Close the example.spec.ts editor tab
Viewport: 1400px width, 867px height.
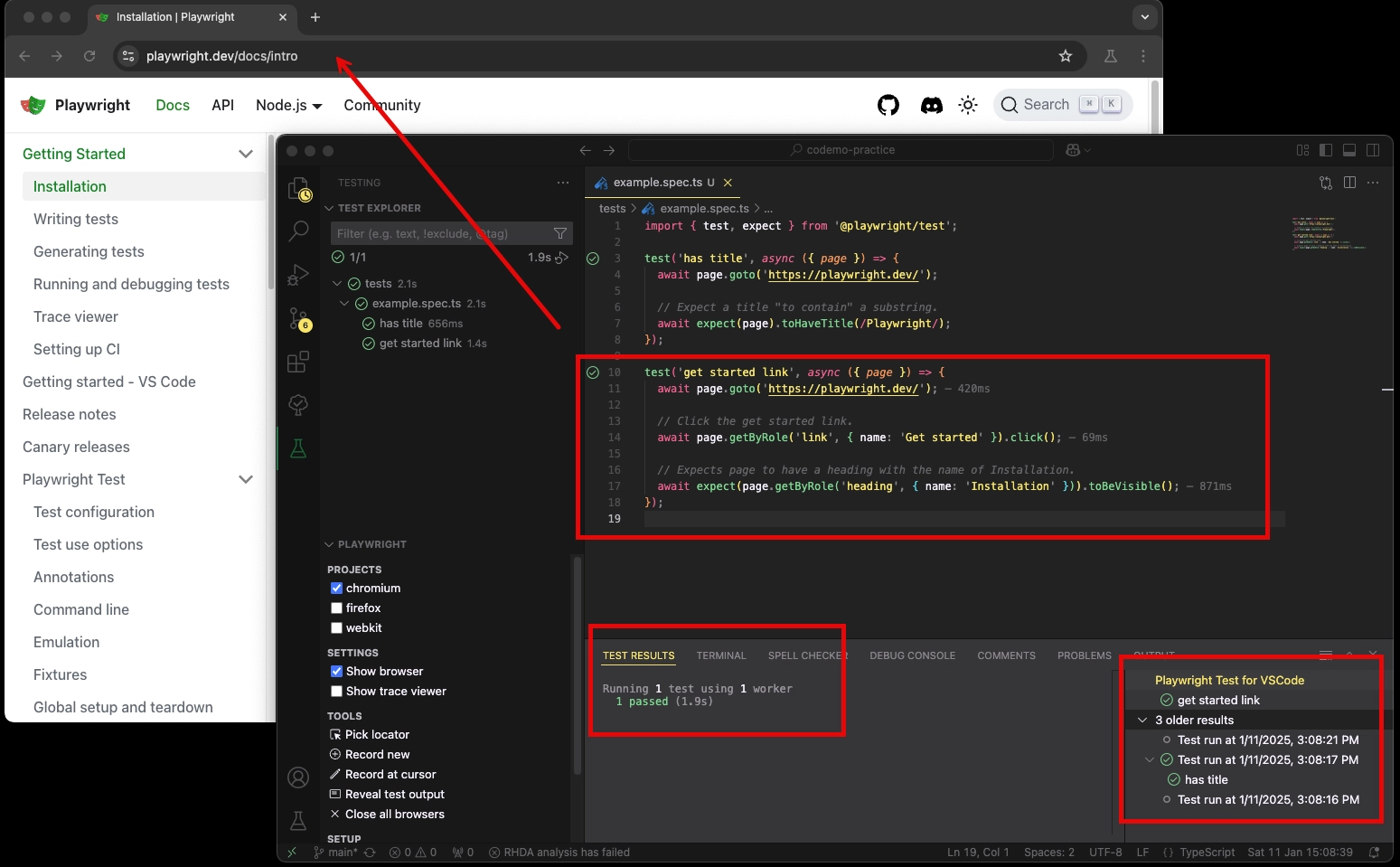tap(728, 183)
